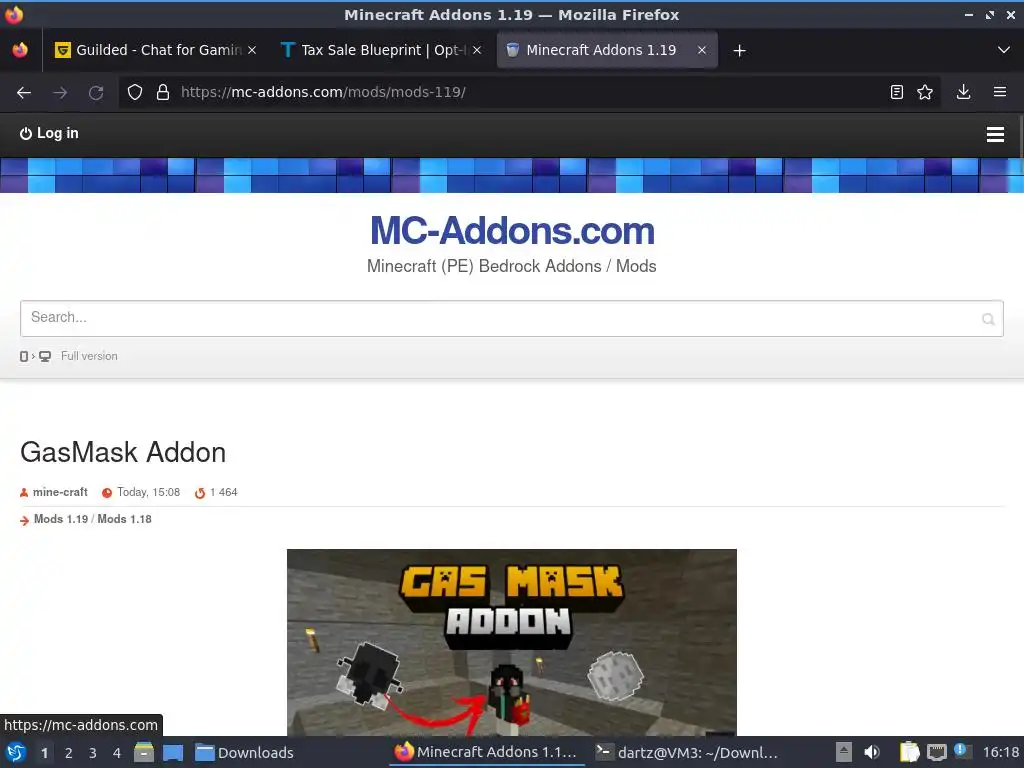
Task: Switch to Guilded - Chat for Gaming tab
Action: 155,50
